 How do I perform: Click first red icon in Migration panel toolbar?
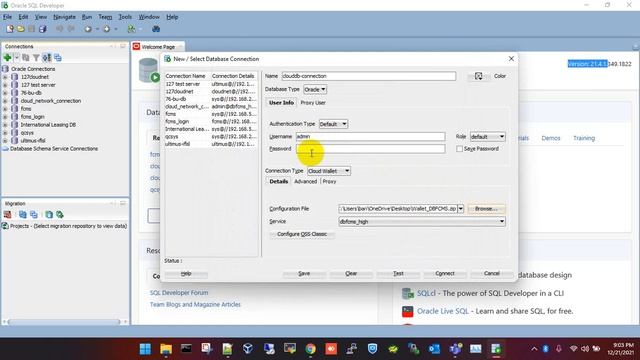[7, 214]
